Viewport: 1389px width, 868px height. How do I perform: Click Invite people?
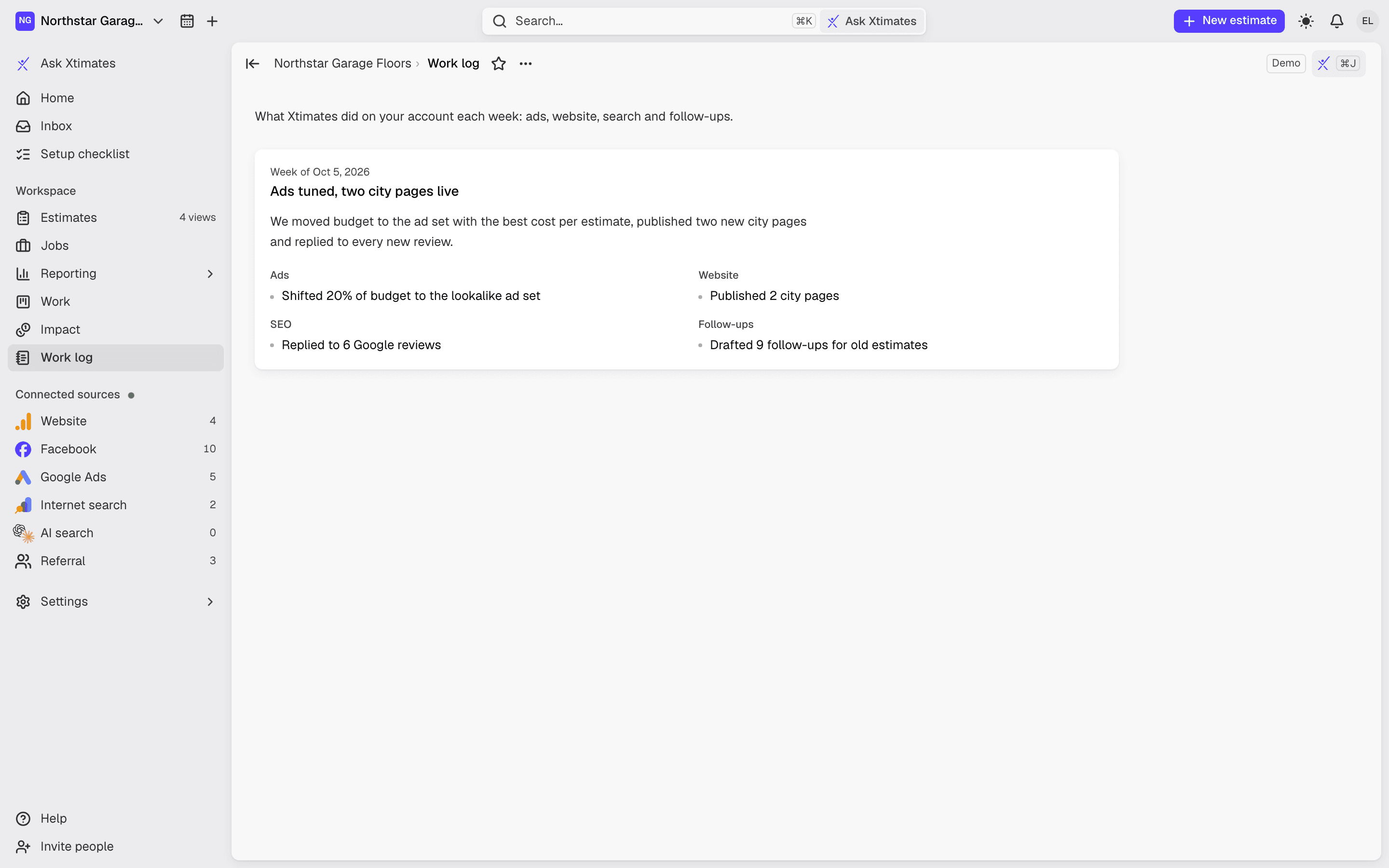(115, 847)
